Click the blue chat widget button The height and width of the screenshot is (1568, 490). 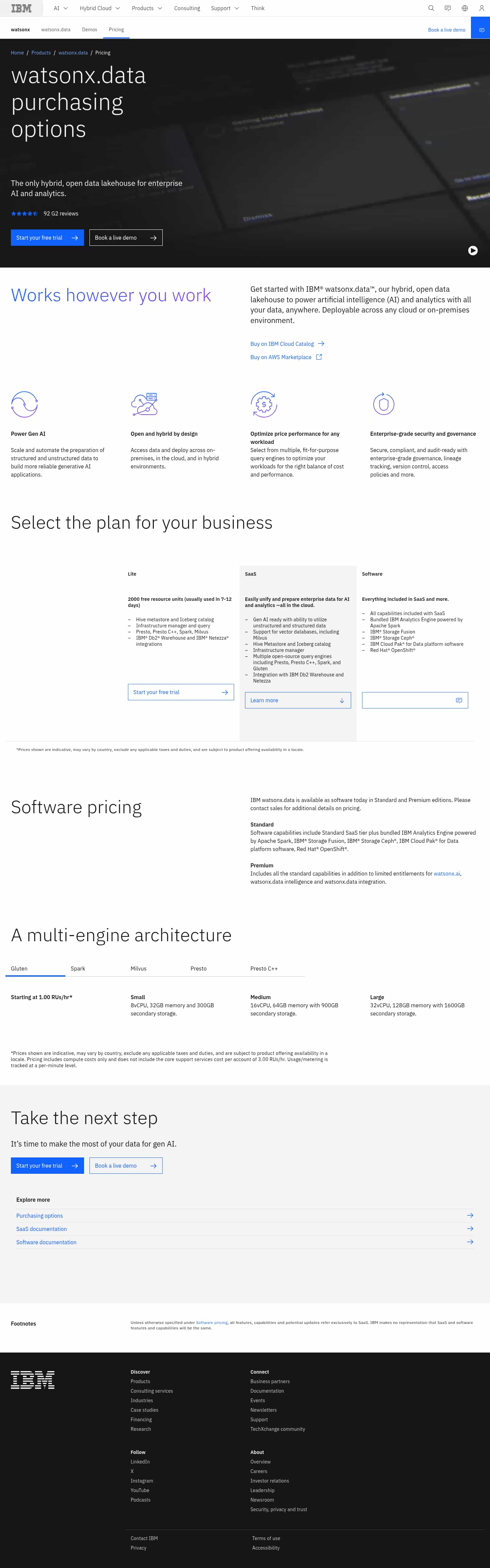coord(481,30)
